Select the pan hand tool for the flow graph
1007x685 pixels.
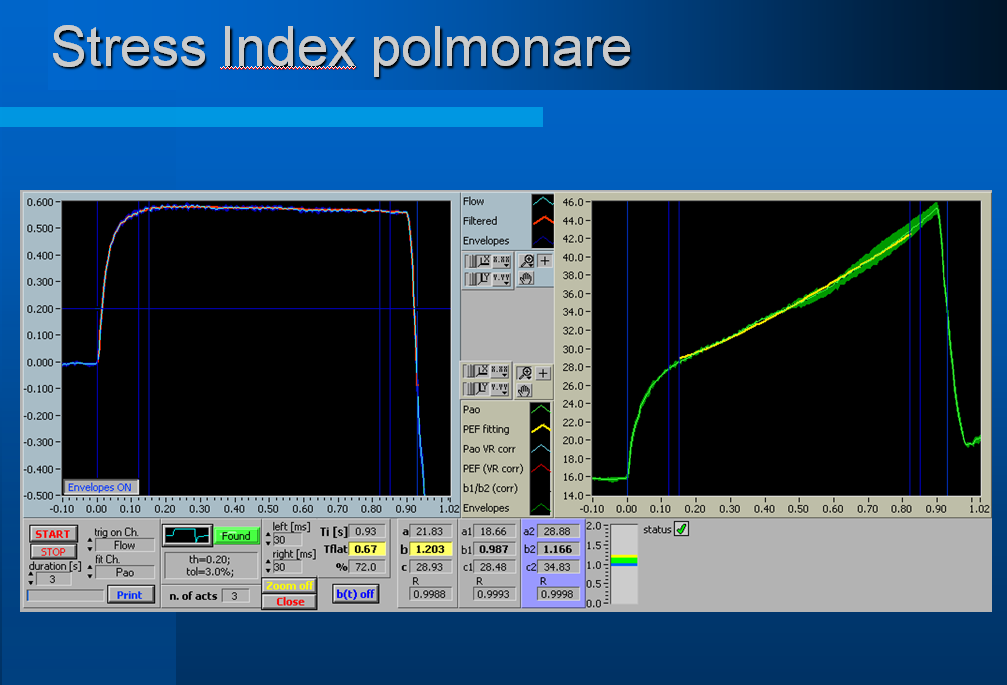(525, 278)
